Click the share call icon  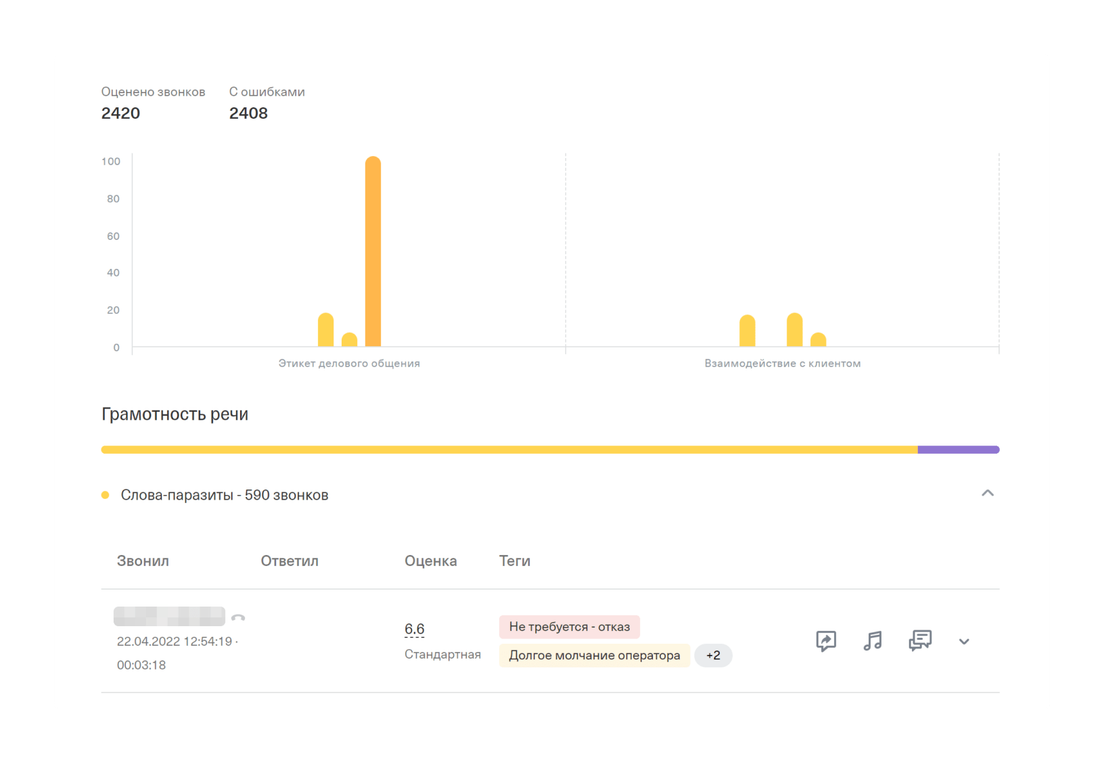[x=826, y=641]
